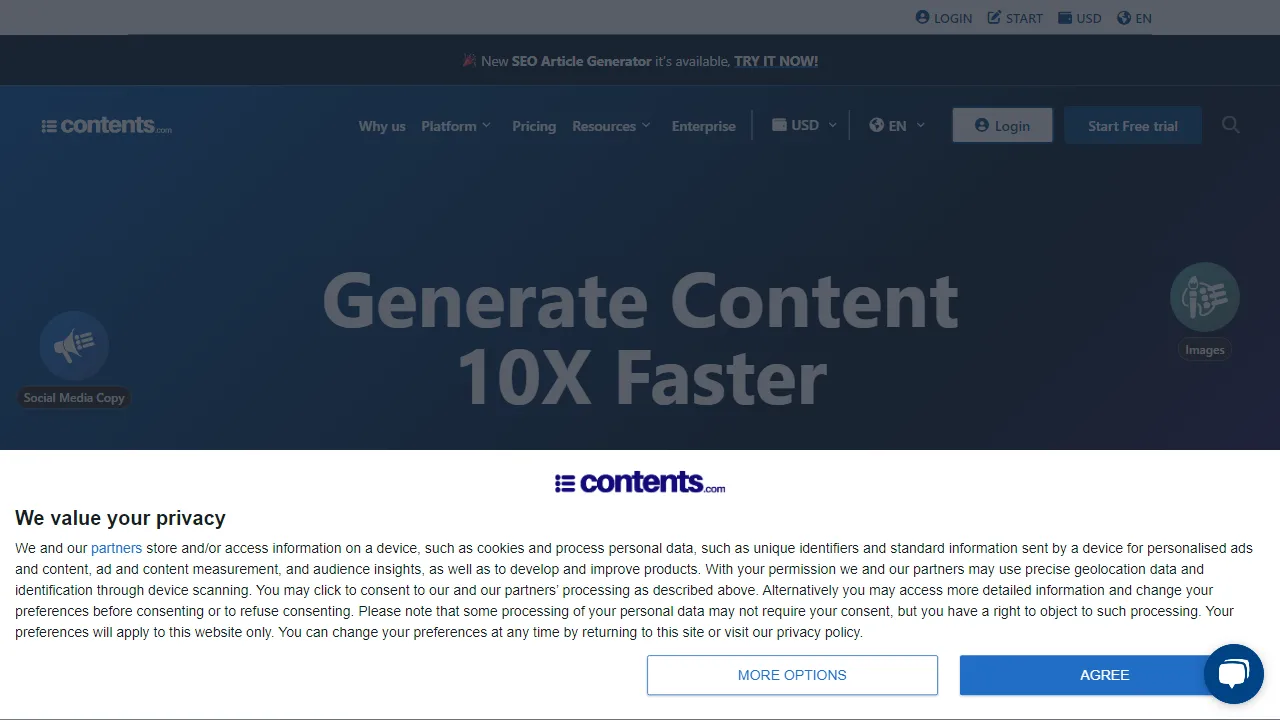1280x720 pixels.
Task: Click the LOGIN link in top utility bar
Action: [x=944, y=18]
